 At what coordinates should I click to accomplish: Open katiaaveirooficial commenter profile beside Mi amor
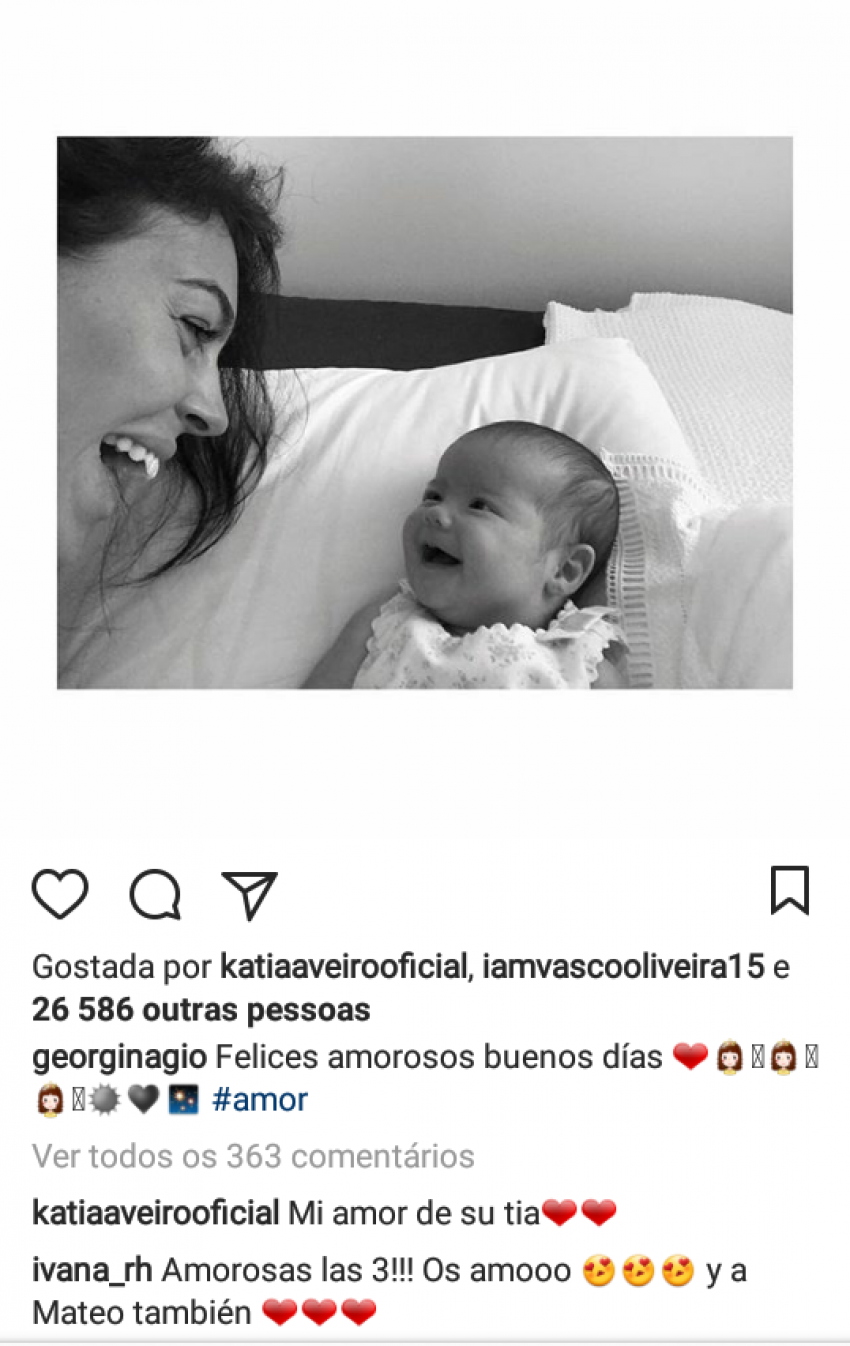pyautogui.click(x=155, y=1214)
